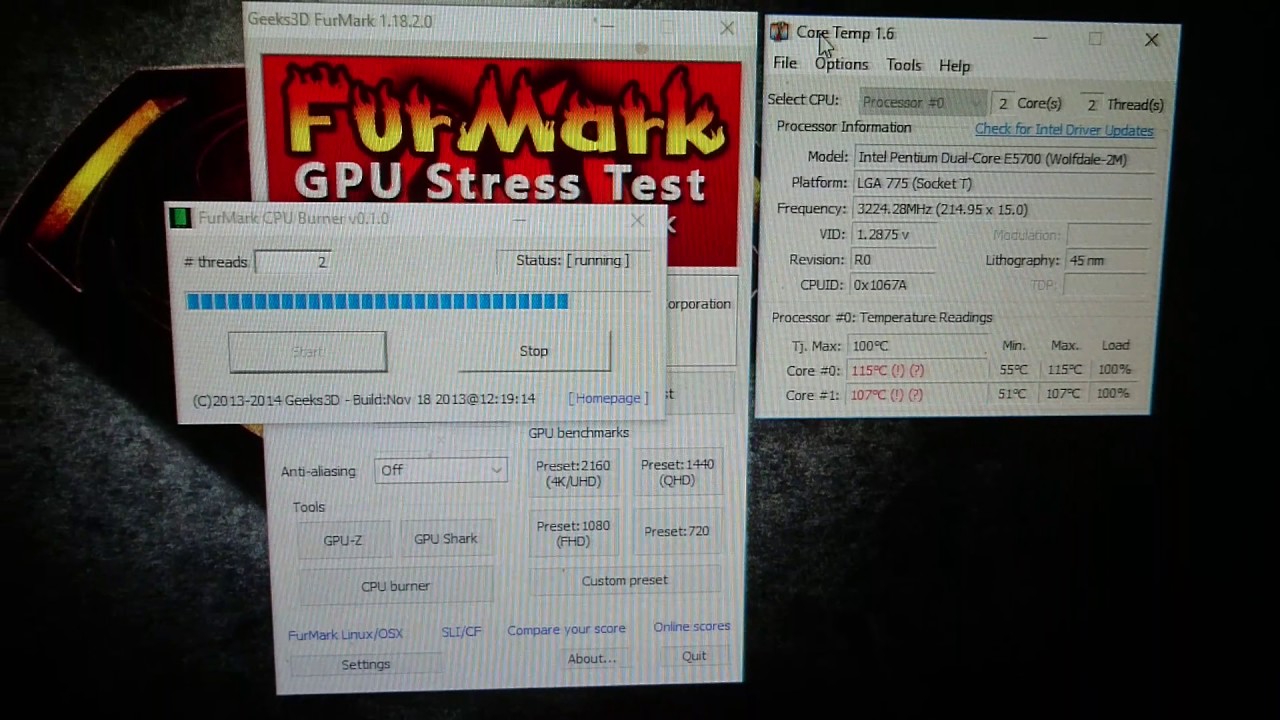Image resolution: width=1280 pixels, height=720 pixels.
Task: Open FurMark Linux/OSX link
Action: [345, 634]
